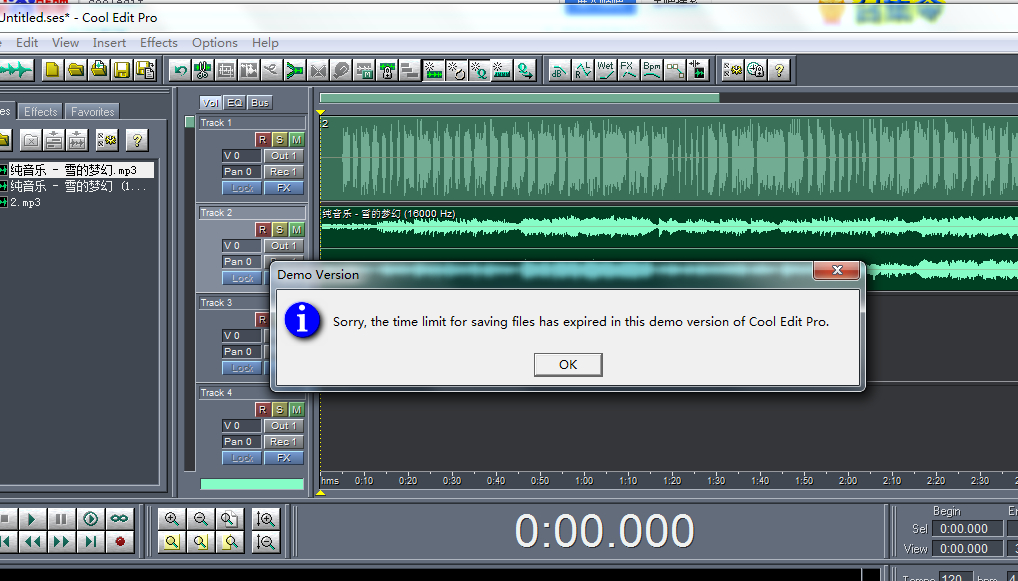Click the clock settings toolbar icon
Viewport: 1018px width, 581px height.
tap(756, 69)
